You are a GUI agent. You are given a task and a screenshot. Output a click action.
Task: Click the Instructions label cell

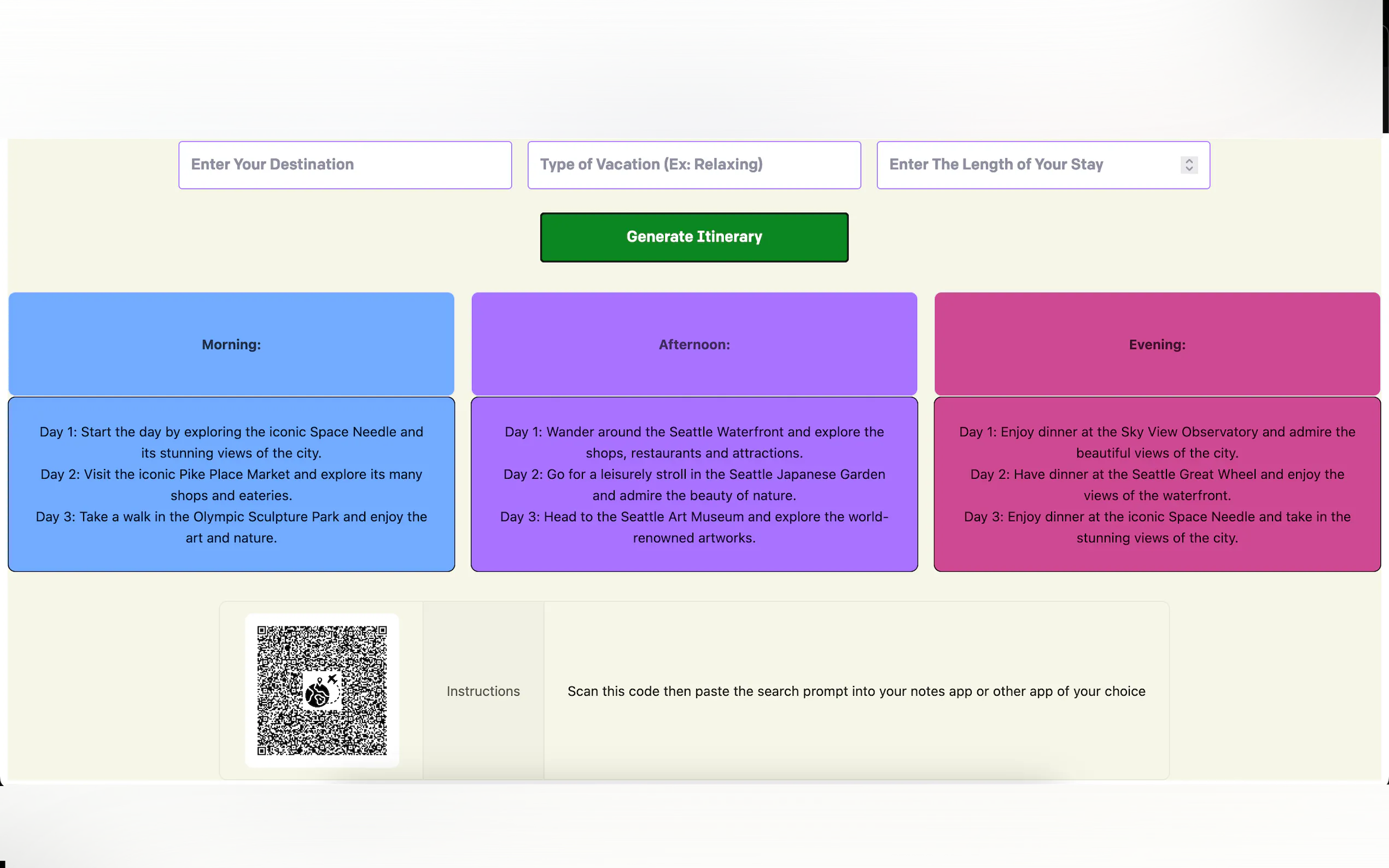coord(483,690)
